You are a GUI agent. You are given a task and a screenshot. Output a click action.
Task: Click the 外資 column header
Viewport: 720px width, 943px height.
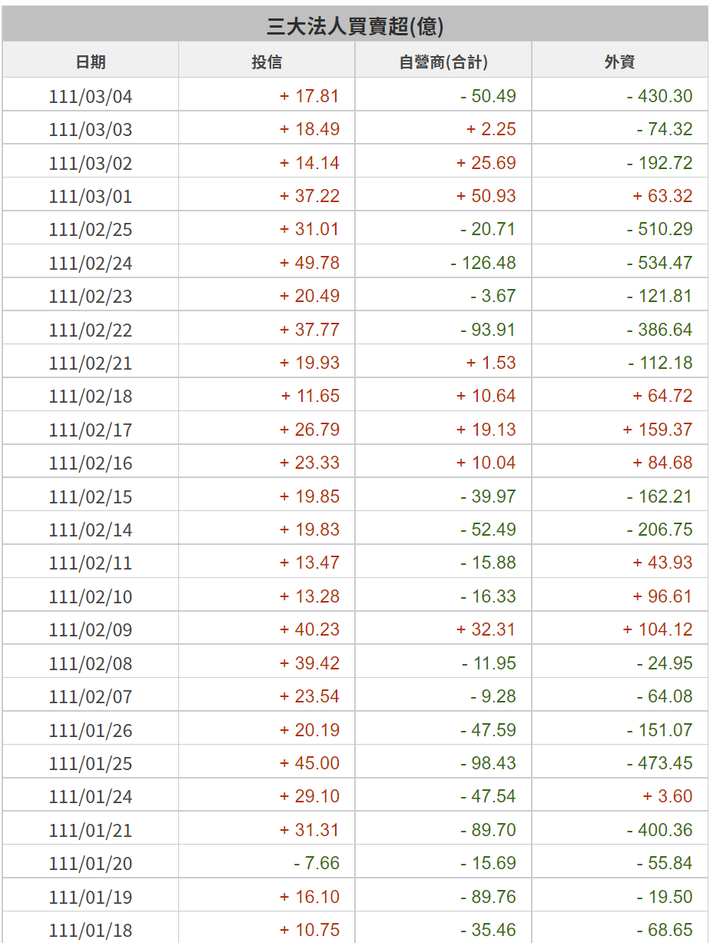pos(620,62)
